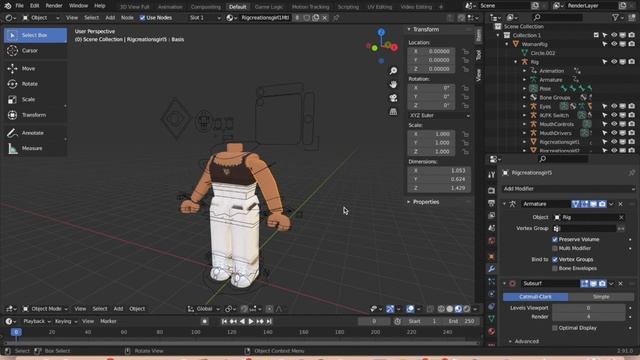
Task: Toggle Preserve Volume checkbox
Action: pos(555,240)
